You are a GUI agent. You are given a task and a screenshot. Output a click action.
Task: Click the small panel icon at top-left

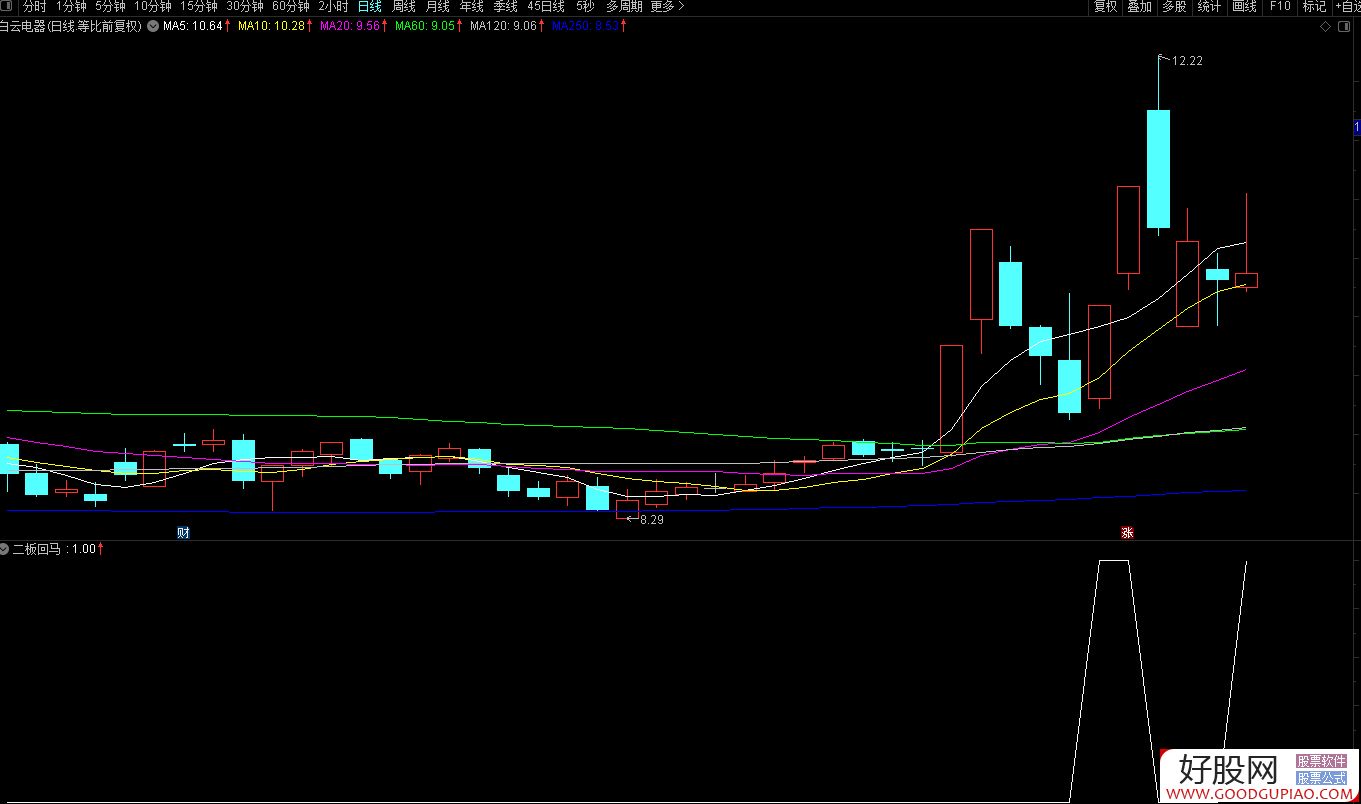pyautogui.click(x=8, y=6)
